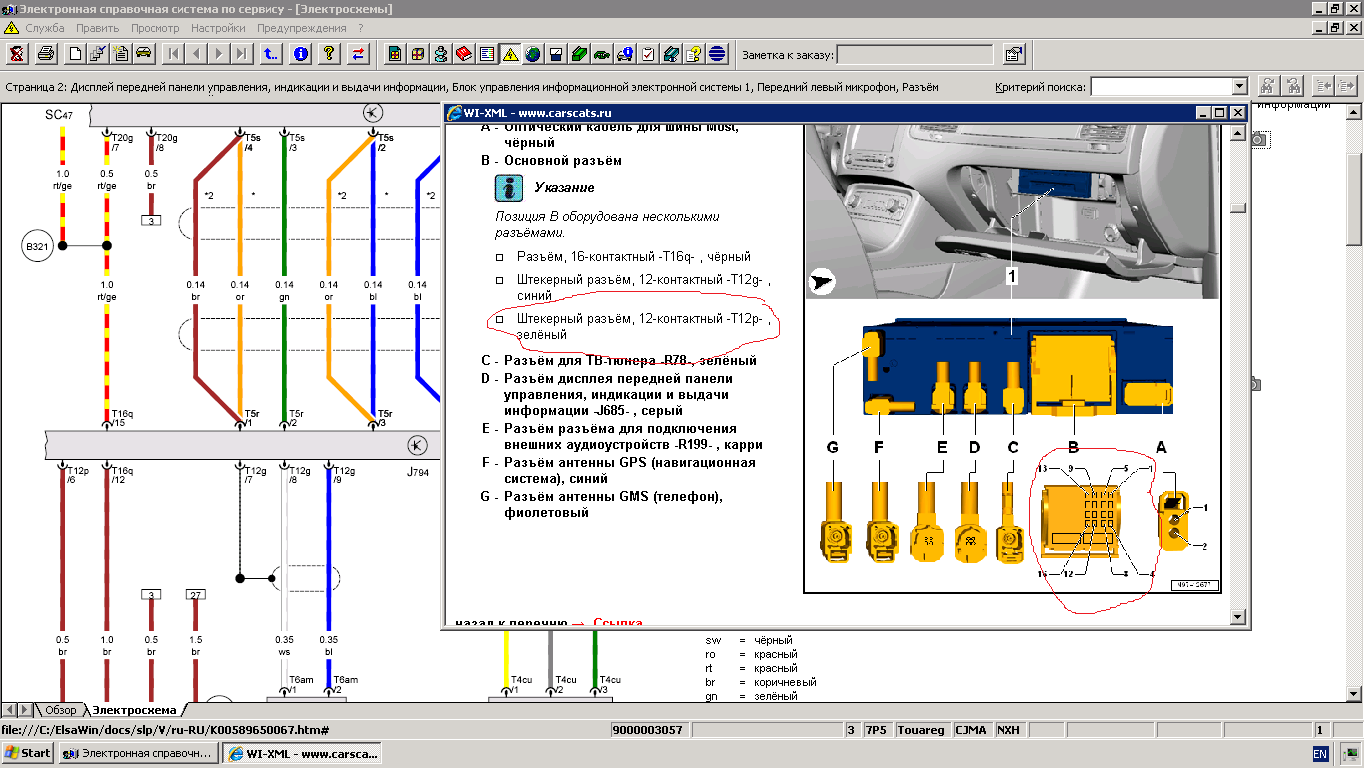
Task: Expand the Критерий поиска dropdown arrow
Action: (1240, 87)
